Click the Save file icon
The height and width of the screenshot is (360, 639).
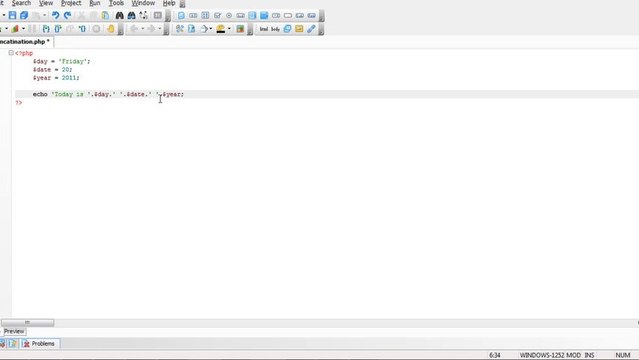(x=12, y=15)
